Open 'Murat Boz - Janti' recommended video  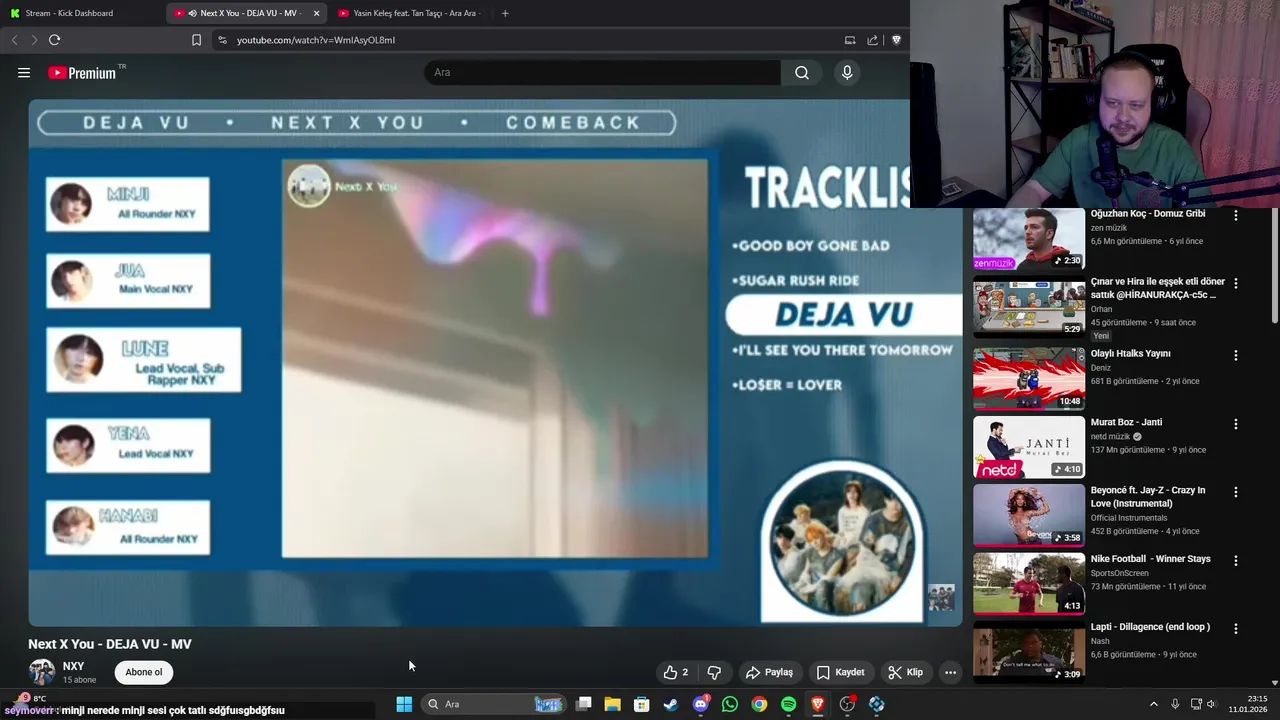1126,422
